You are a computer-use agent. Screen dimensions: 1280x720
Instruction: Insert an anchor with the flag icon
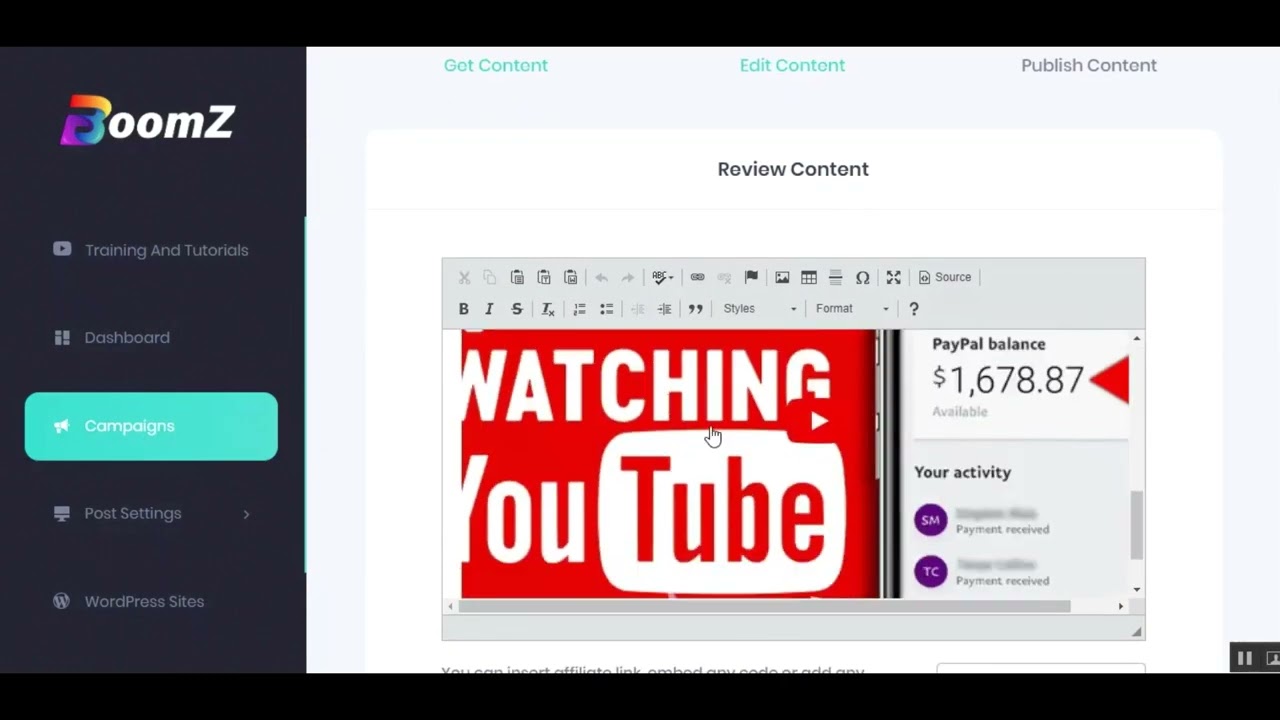751,277
